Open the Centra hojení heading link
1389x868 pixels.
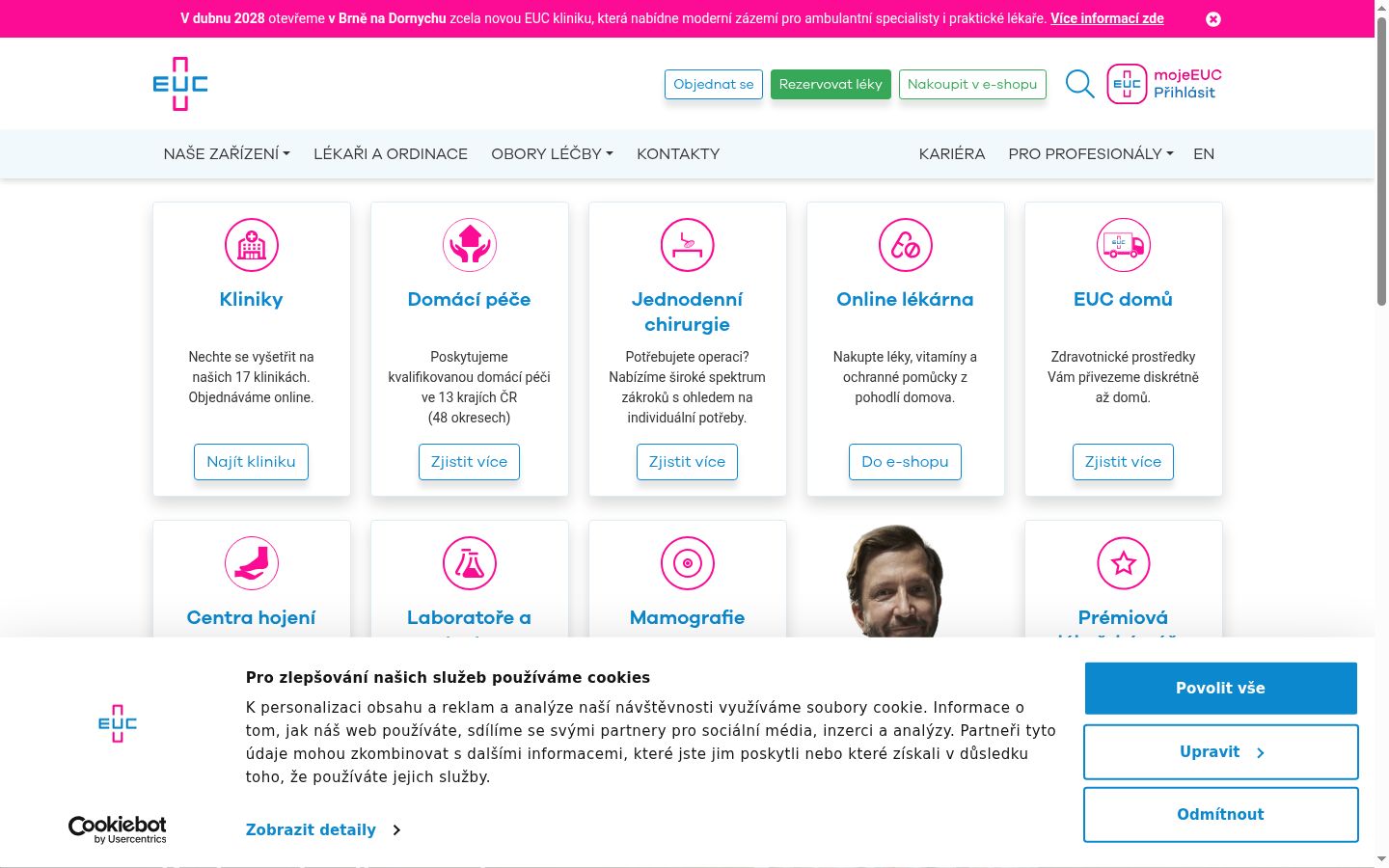(252, 617)
